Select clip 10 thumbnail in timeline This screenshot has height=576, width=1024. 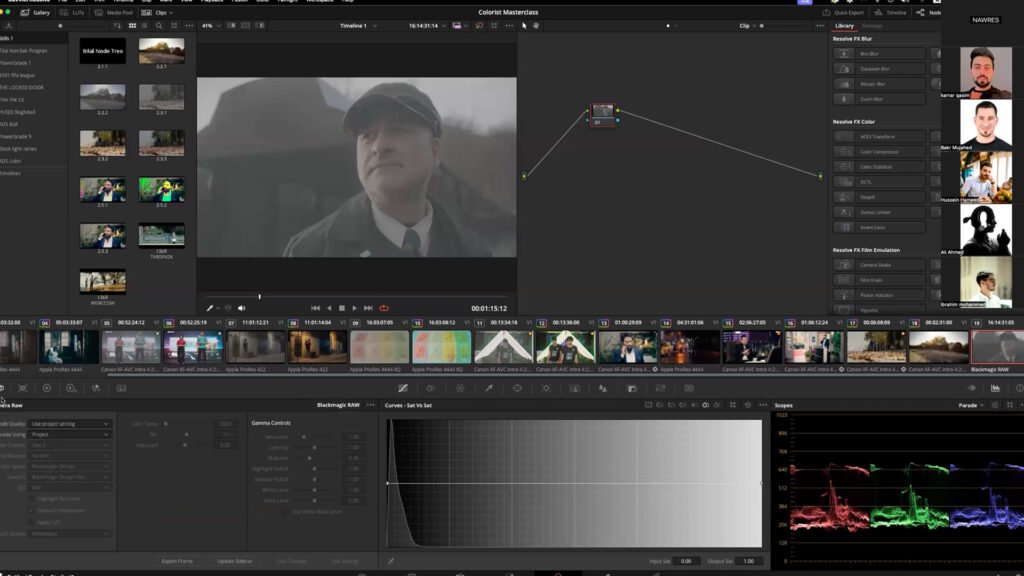[x=441, y=347]
